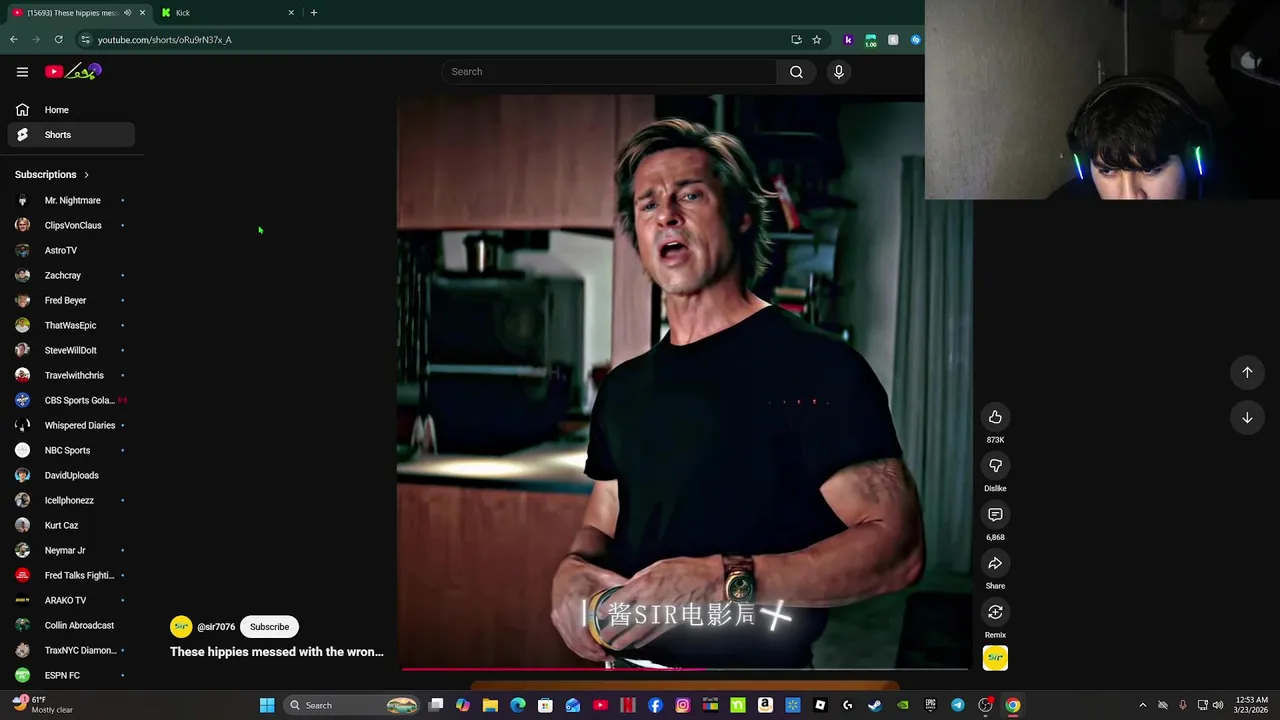This screenshot has height=720, width=1280.
Task: Like this Short with thumbs up
Action: pyautogui.click(x=995, y=417)
